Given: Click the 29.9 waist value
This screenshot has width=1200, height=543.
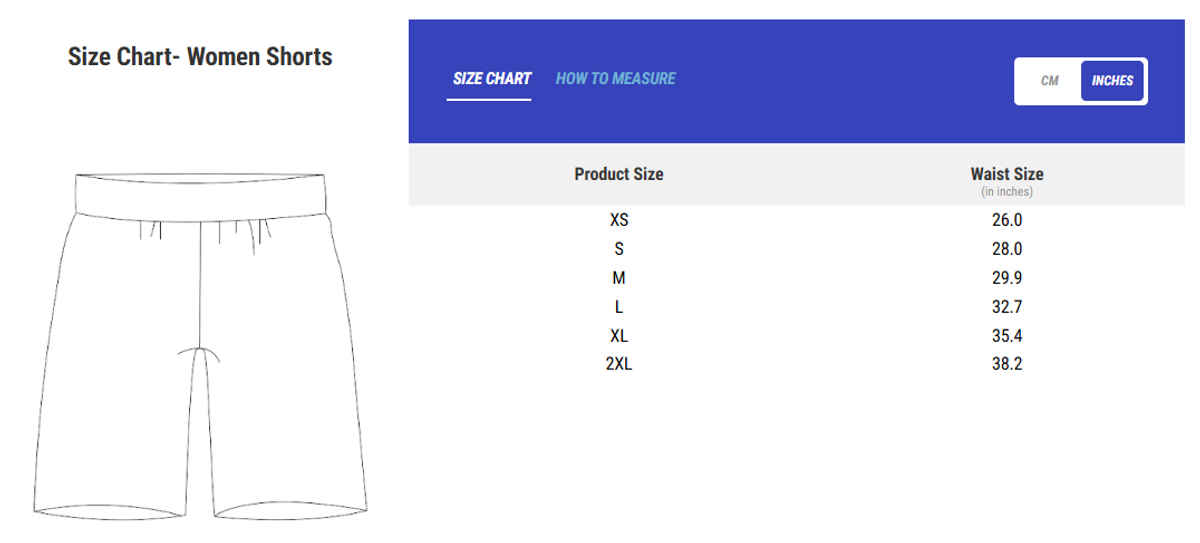Looking at the screenshot, I should (x=1006, y=278).
